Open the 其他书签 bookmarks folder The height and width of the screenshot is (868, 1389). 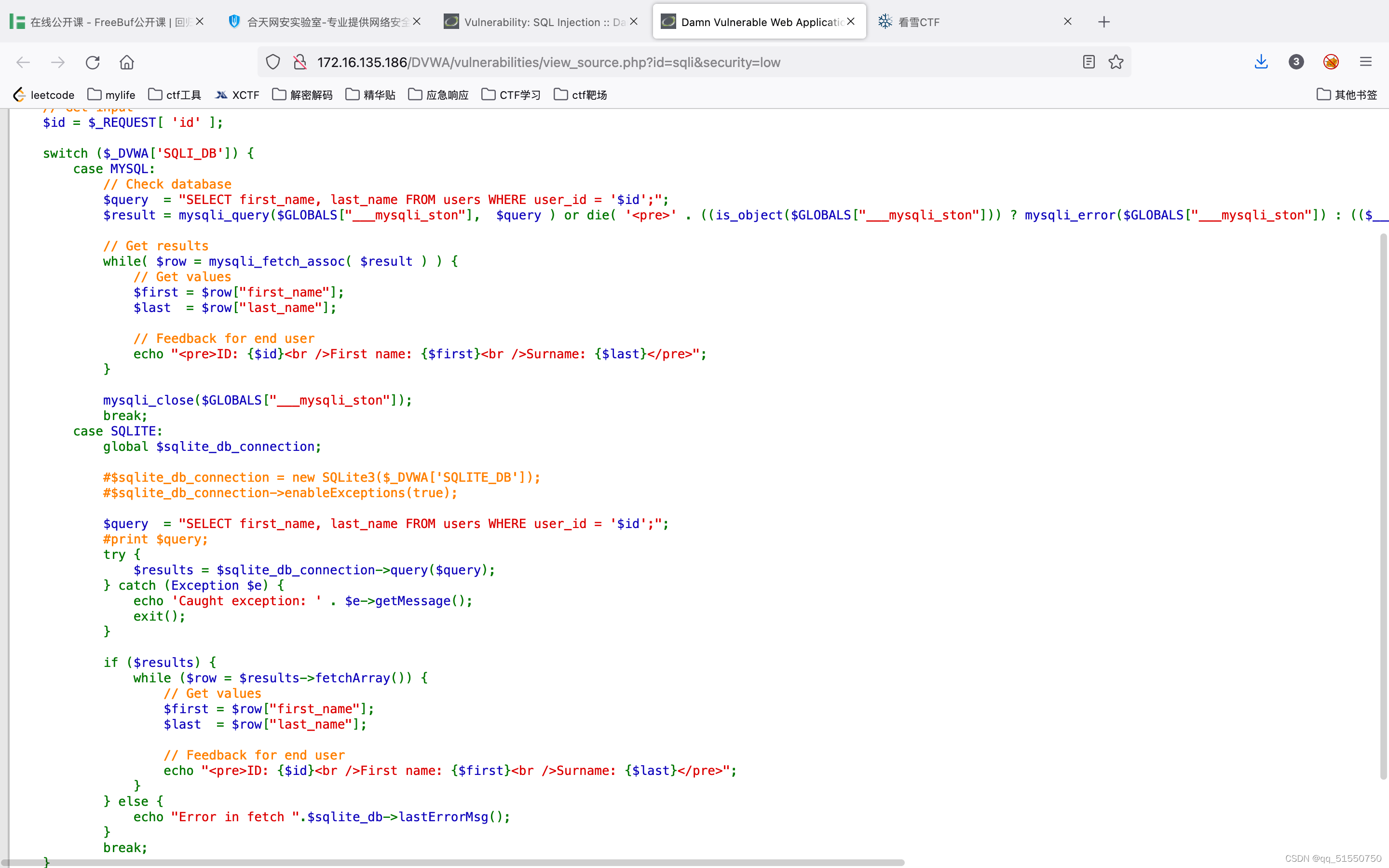pos(1347,95)
